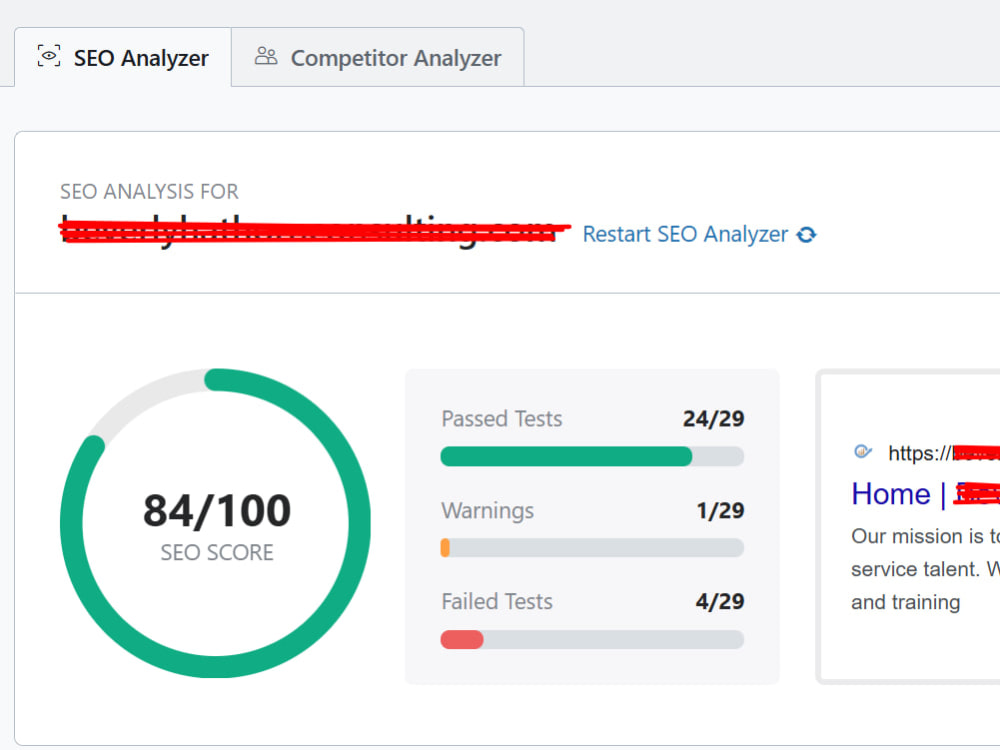Click the 4/29 failed count
This screenshot has height=750, width=1000.
(x=720, y=601)
